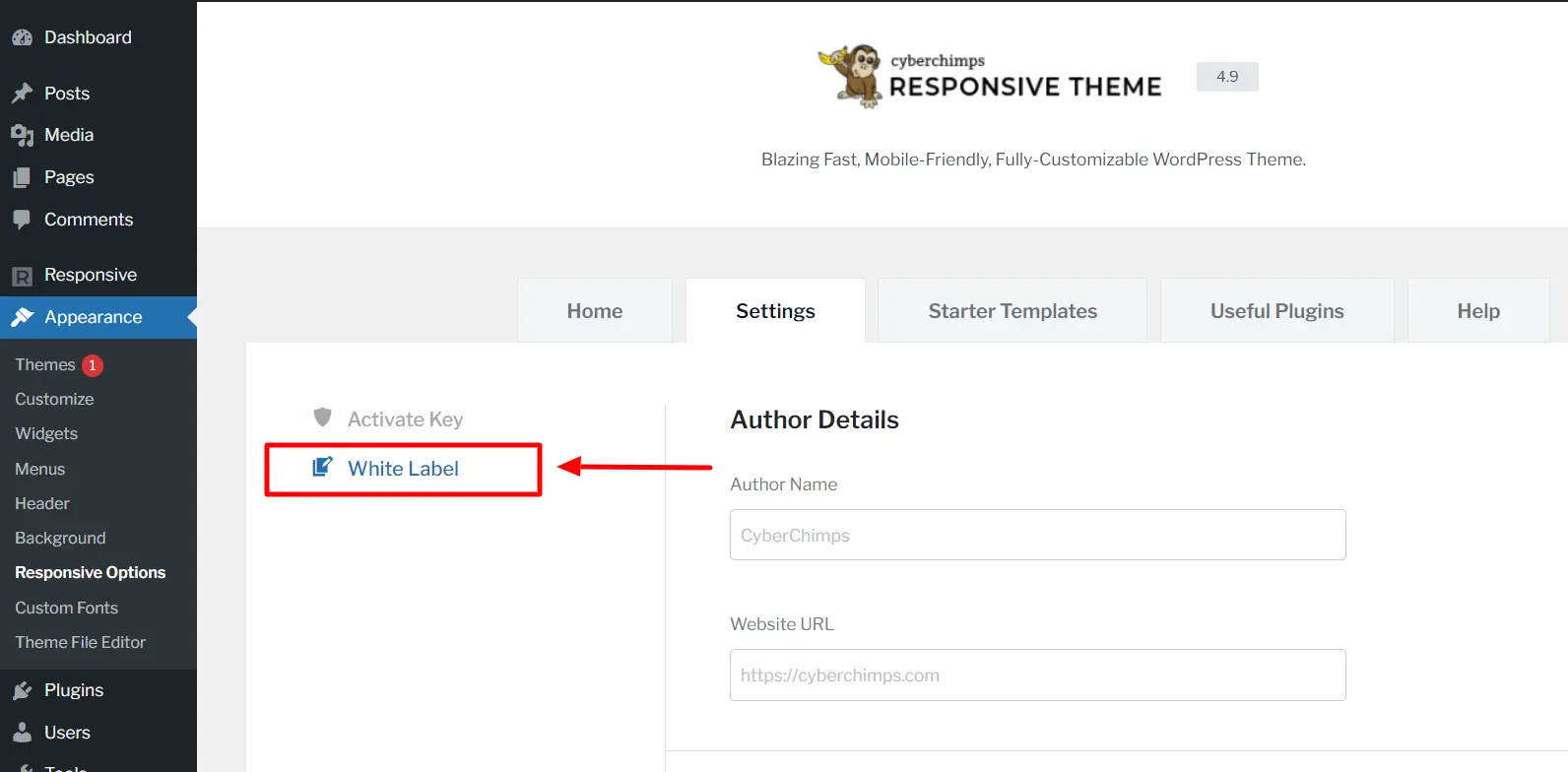The width and height of the screenshot is (1568, 772).
Task: Open the Menus submenu link
Action: click(40, 469)
